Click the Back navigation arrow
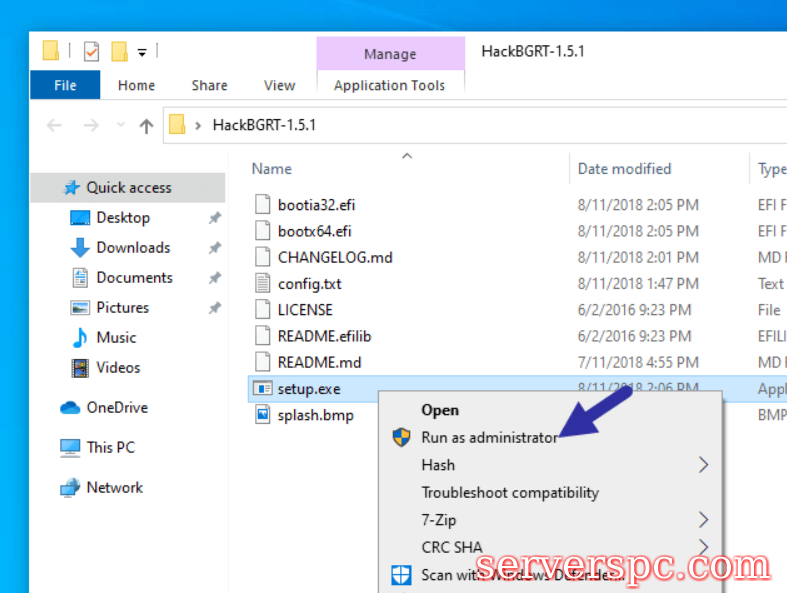Image resolution: width=787 pixels, height=593 pixels. pyautogui.click(x=55, y=125)
